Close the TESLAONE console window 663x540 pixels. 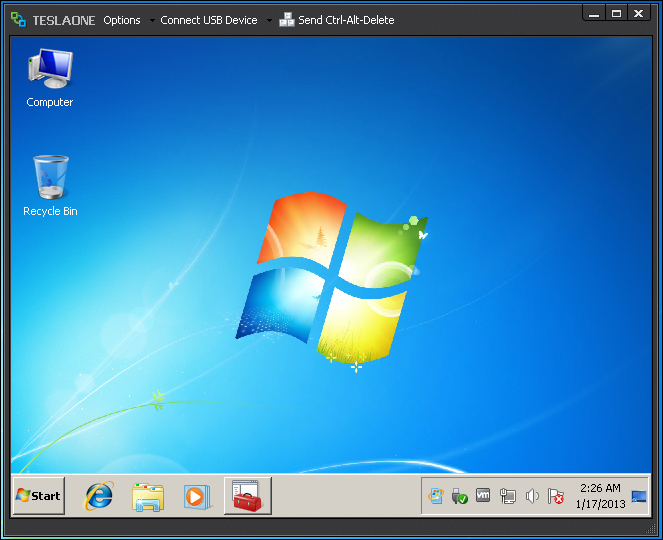point(638,14)
